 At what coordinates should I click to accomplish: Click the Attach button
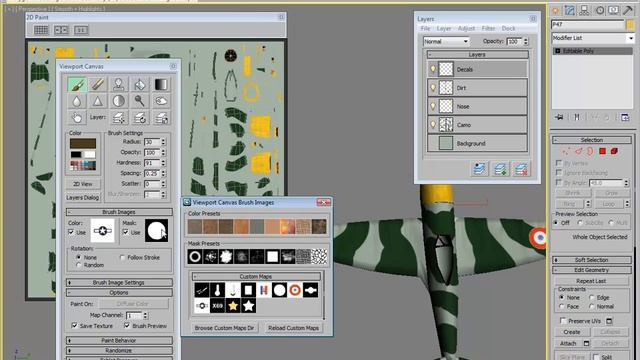tap(568, 344)
